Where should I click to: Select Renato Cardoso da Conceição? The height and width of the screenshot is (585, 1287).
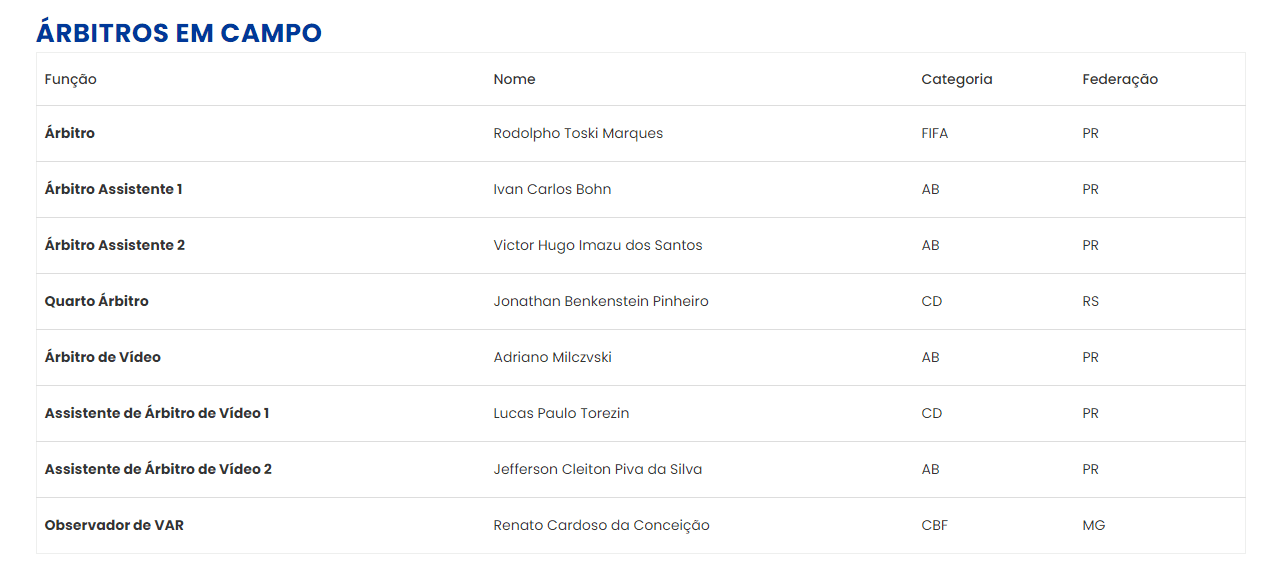pyautogui.click(x=601, y=525)
